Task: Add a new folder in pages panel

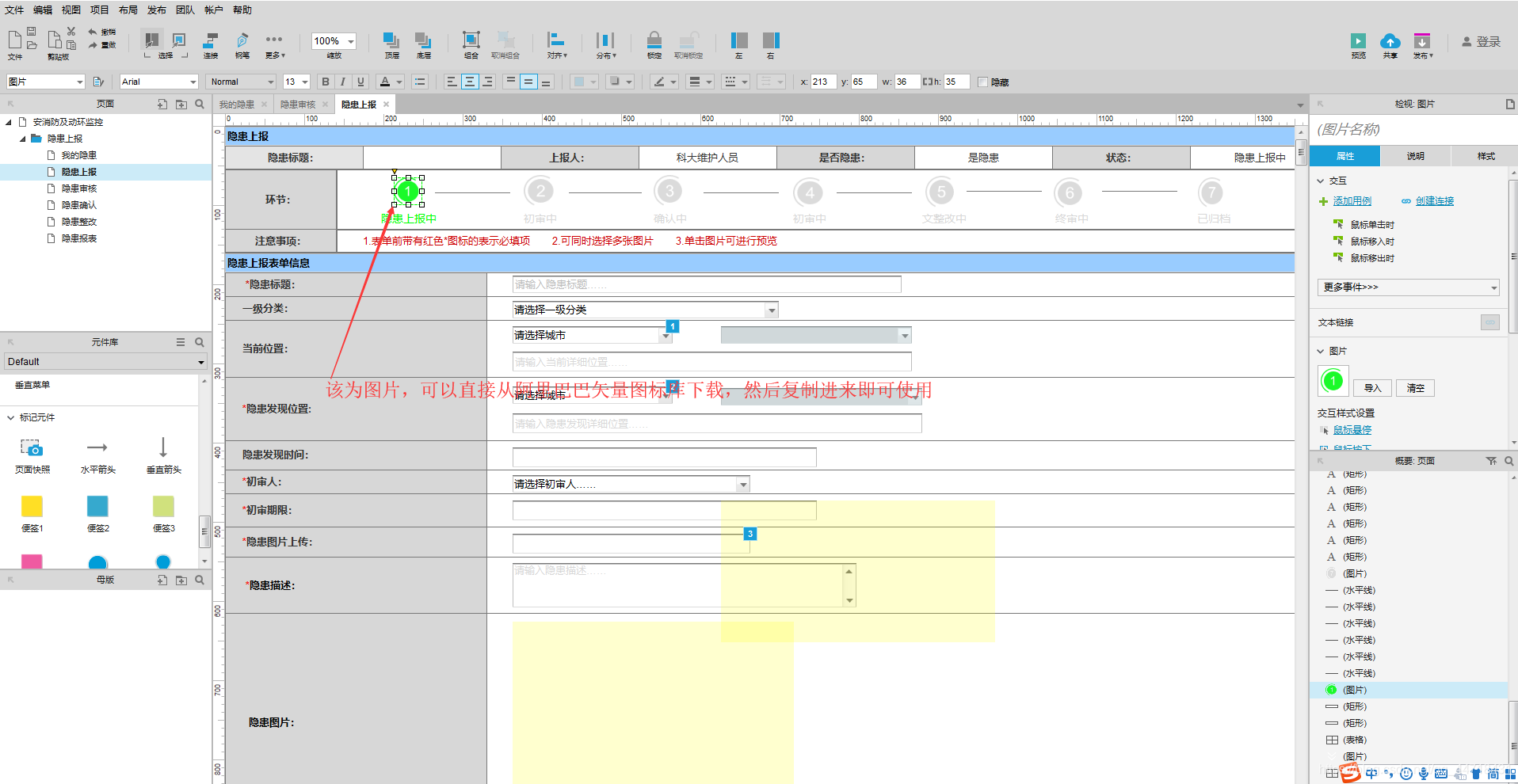Action: [x=181, y=104]
